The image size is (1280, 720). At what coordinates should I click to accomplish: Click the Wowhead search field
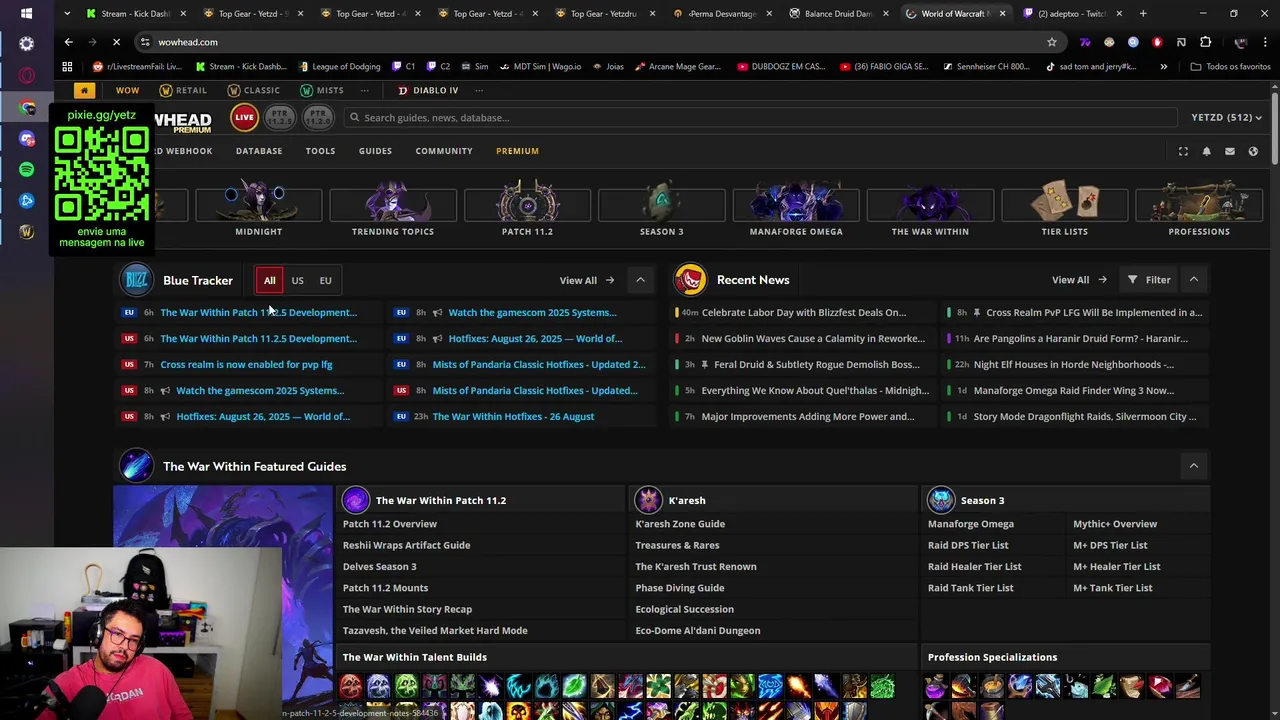click(x=760, y=117)
